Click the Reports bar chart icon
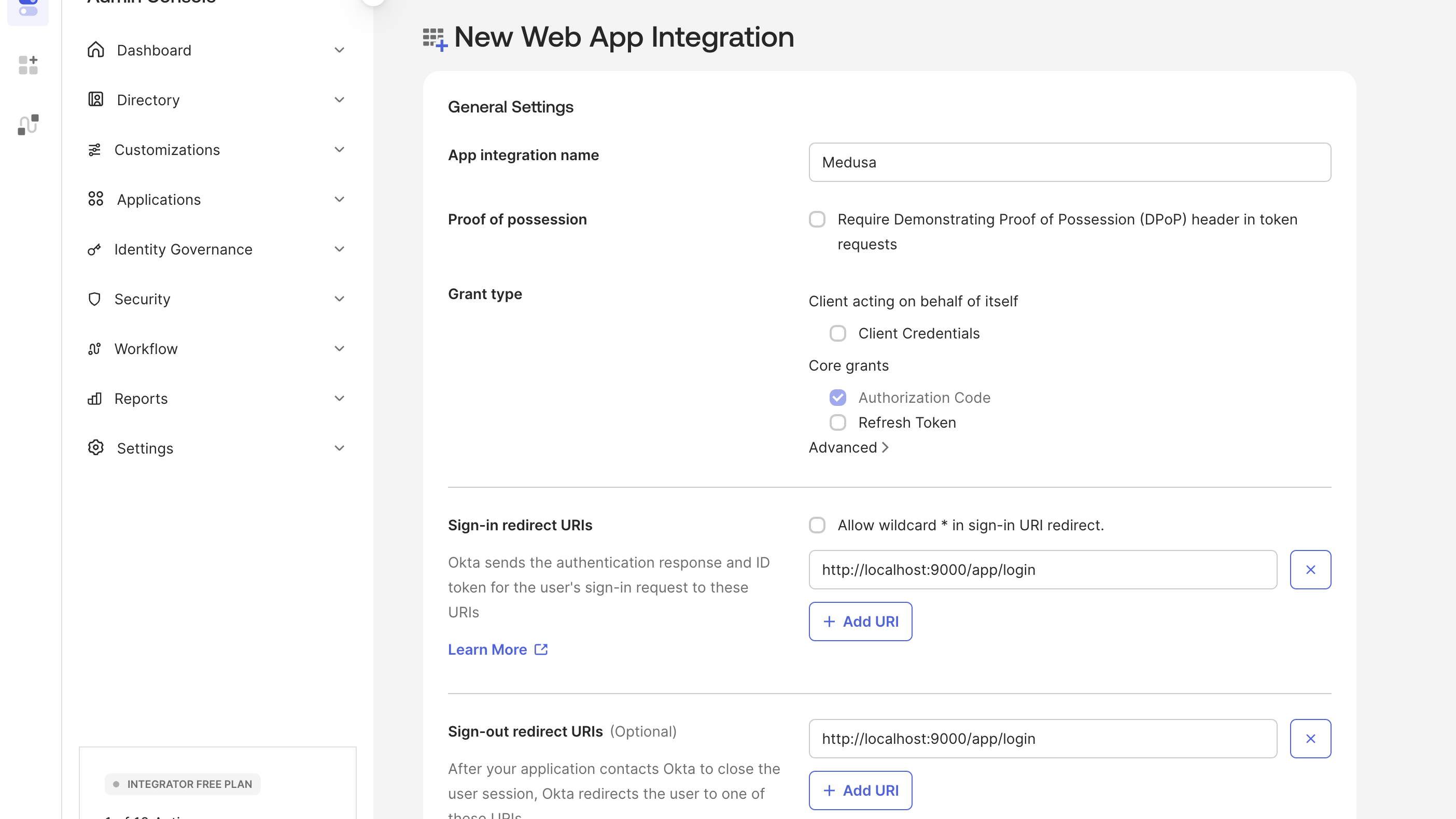 (x=95, y=398)
